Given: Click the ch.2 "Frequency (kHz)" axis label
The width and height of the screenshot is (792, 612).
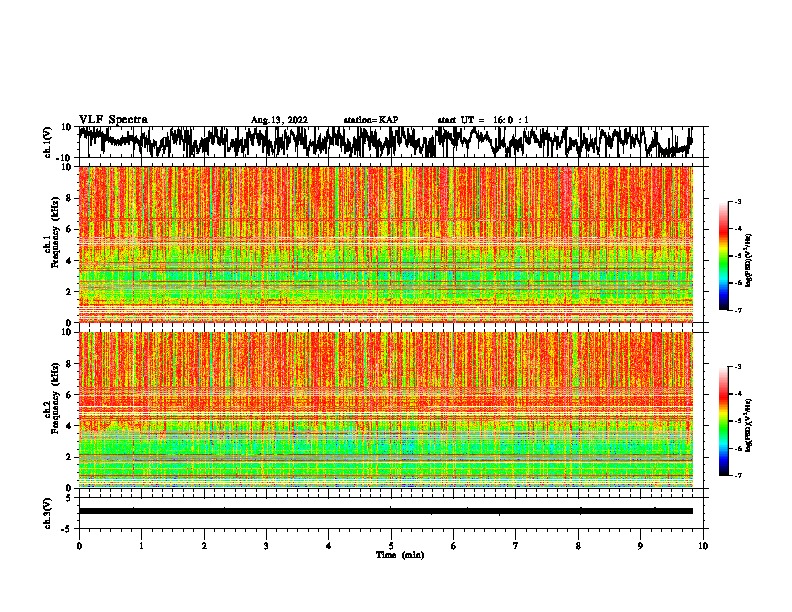Looking at the screenshot, I should click(x=55, y=398).
